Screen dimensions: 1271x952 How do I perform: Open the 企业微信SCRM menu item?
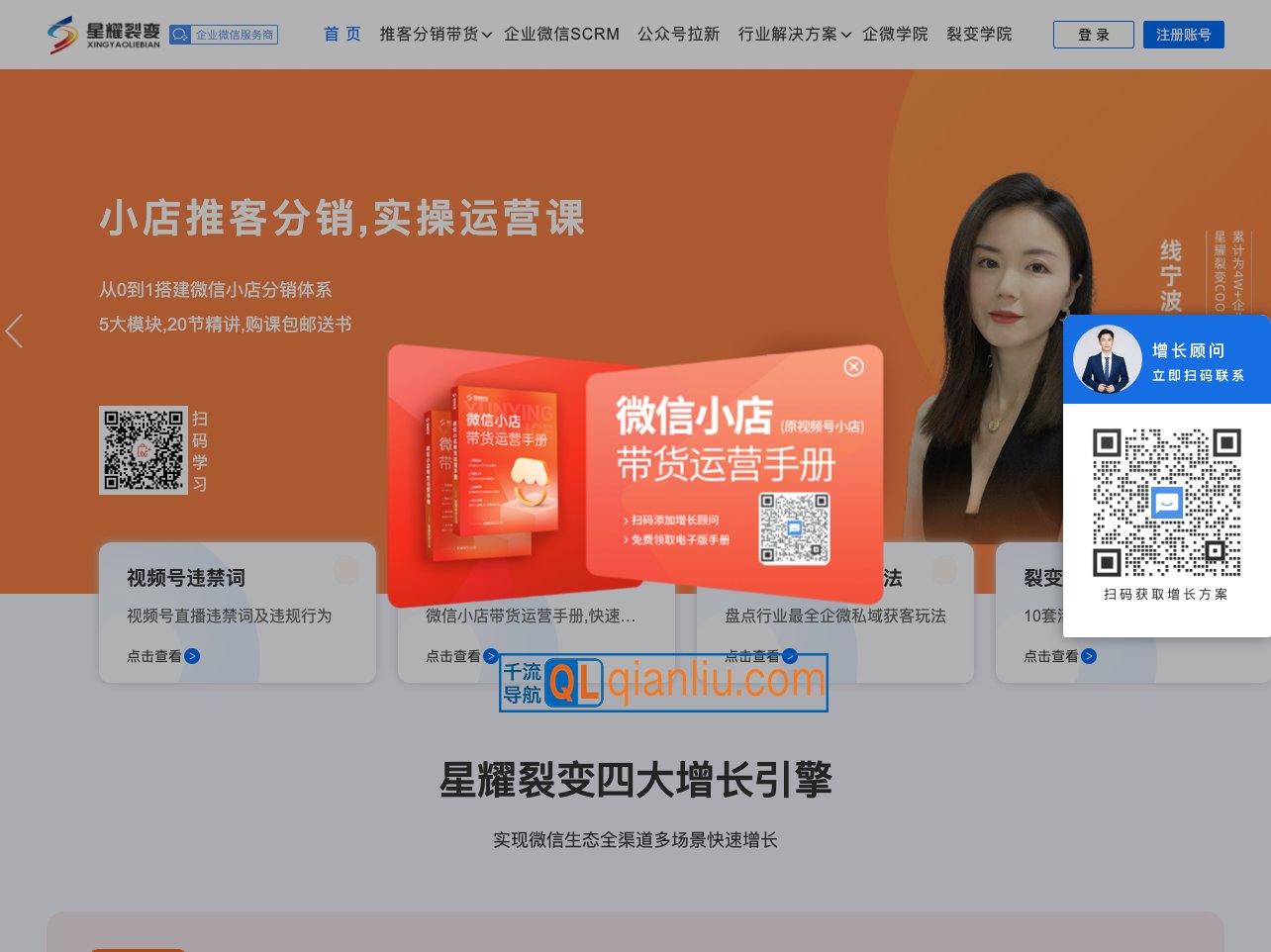pyautogui.click(x=561, y=35)
